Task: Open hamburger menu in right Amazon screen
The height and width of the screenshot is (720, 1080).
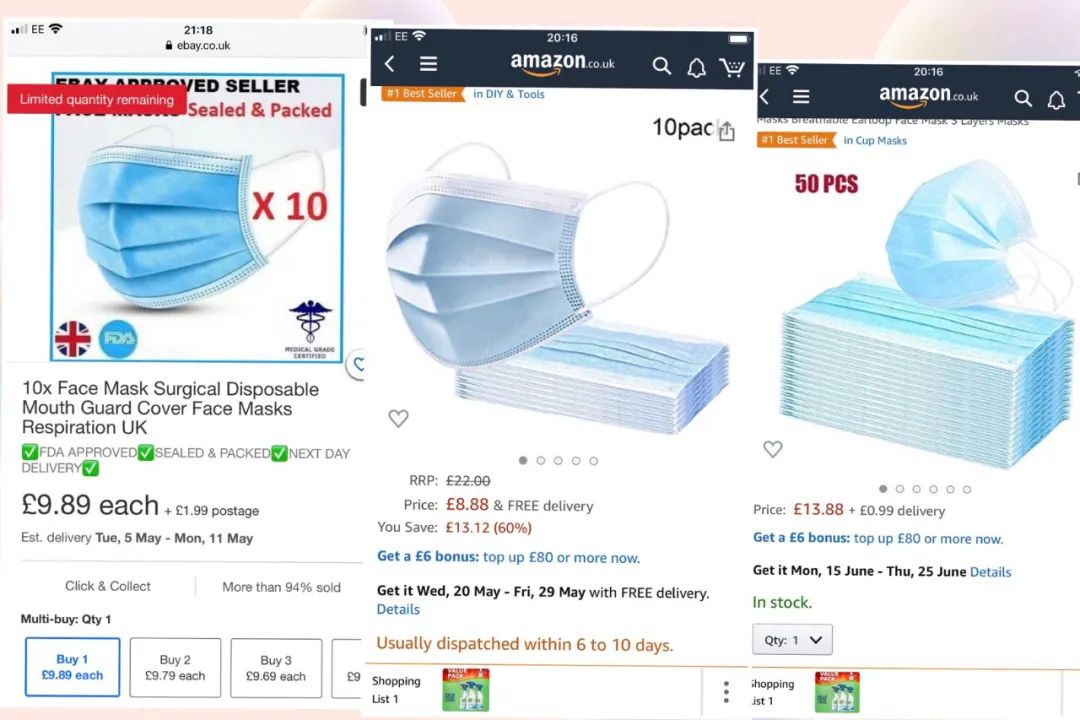Action: pos(800,96)
